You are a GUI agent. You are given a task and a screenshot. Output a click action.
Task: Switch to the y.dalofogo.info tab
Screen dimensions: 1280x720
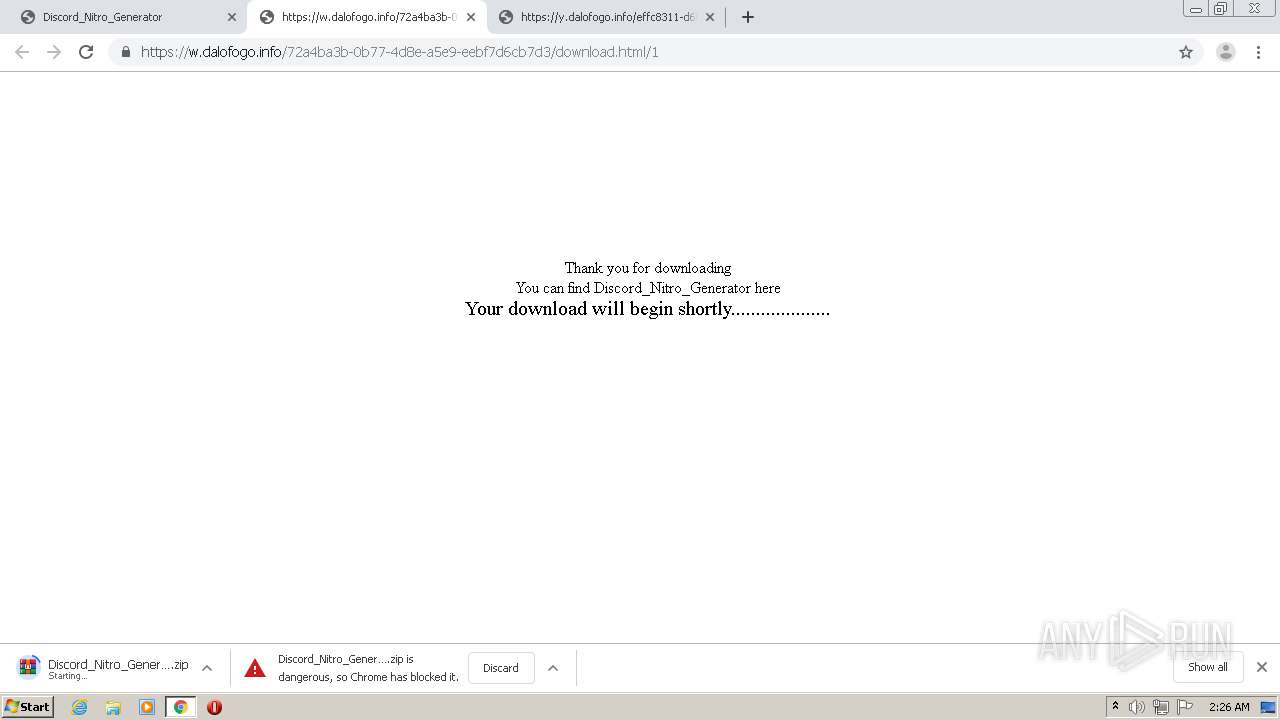[606, 17]
